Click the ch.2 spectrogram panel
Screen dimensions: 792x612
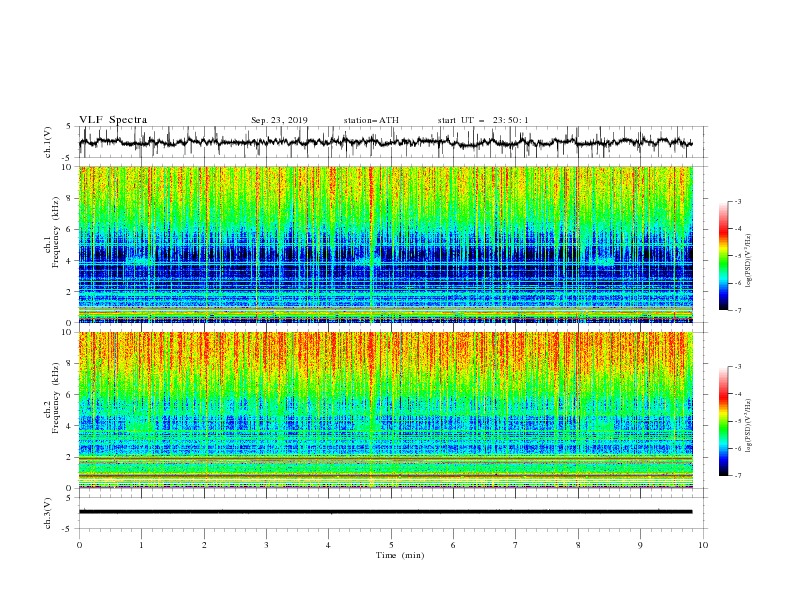(386, 410)
